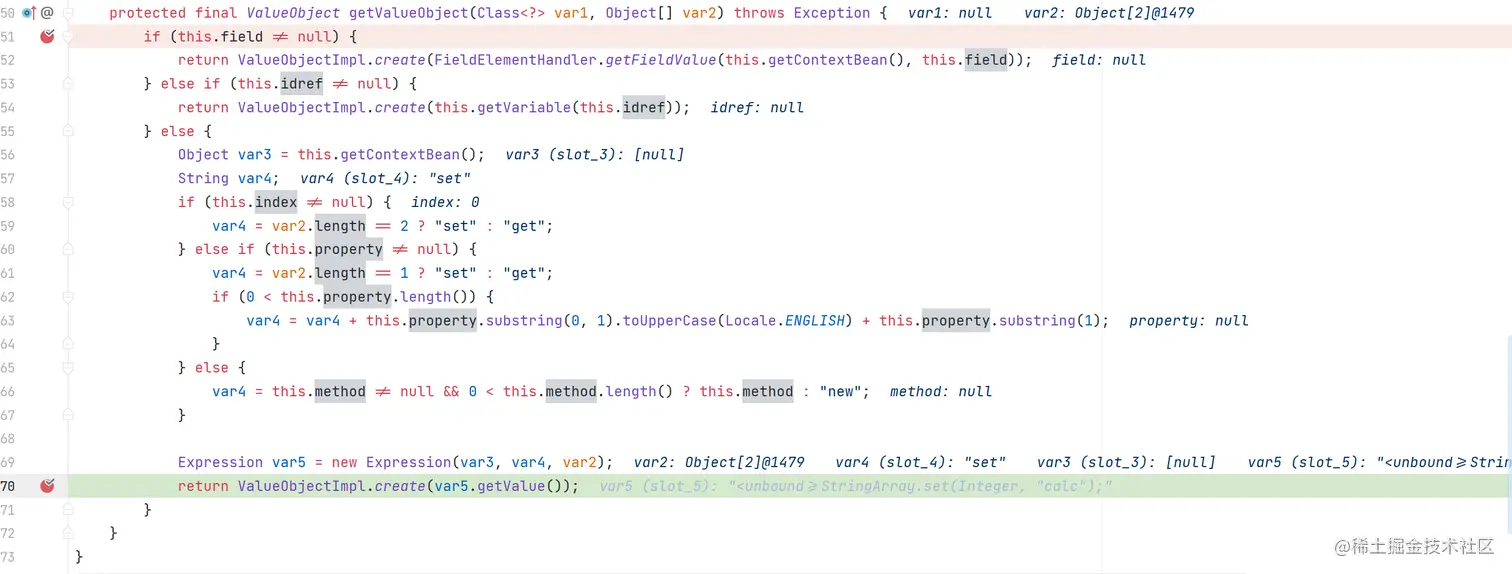
Task: Click line number 63 in the gutter
Action: click(8, 321)
